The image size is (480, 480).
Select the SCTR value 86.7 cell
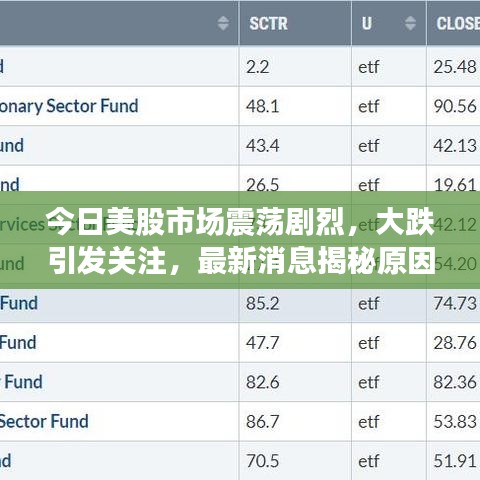pos(295,421)
